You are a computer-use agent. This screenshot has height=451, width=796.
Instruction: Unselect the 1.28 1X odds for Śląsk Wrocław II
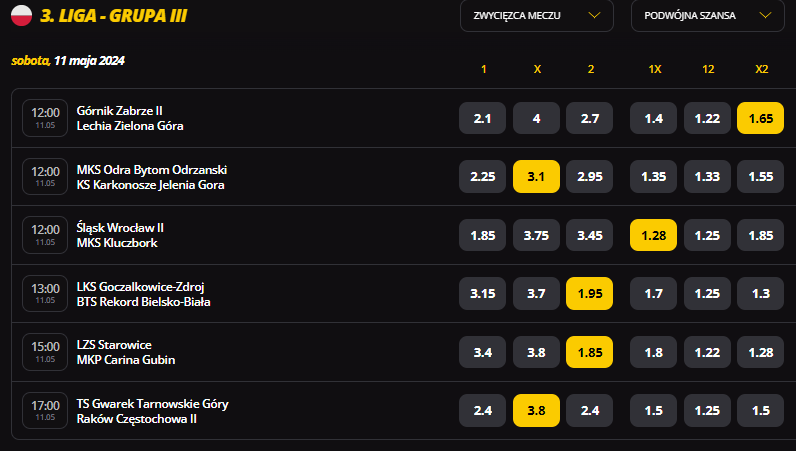(x=653, y=235)
